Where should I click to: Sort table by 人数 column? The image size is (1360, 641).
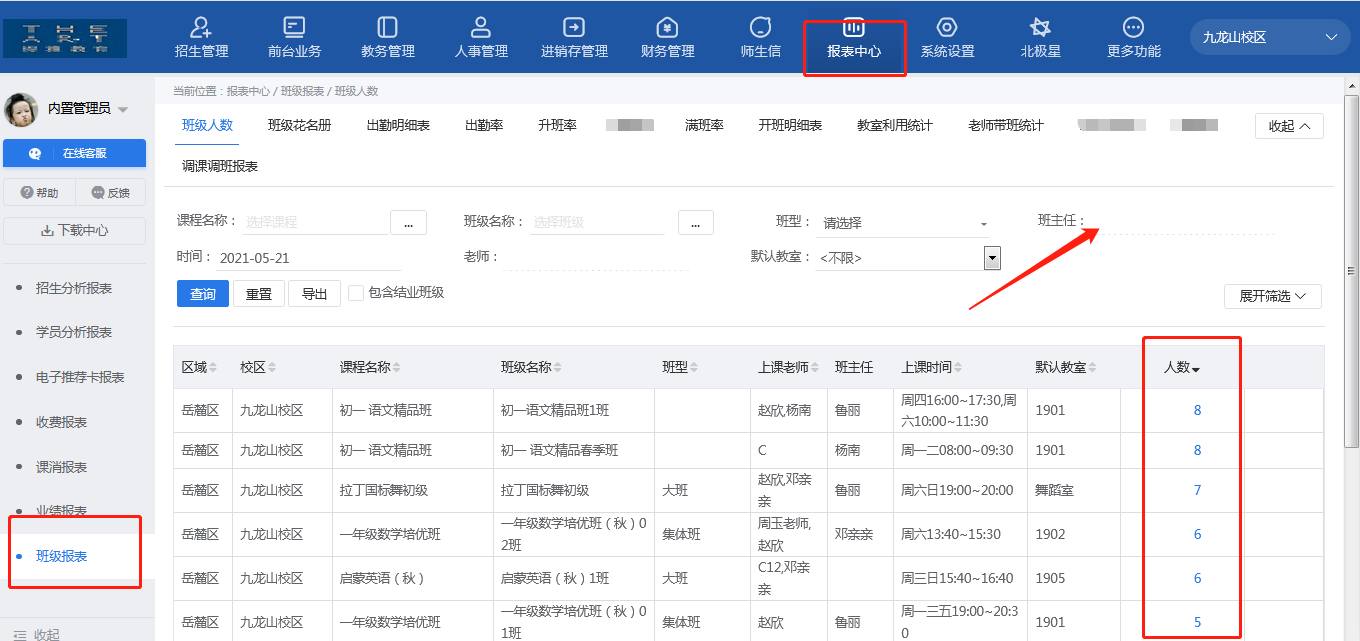tap(1182, 367)
